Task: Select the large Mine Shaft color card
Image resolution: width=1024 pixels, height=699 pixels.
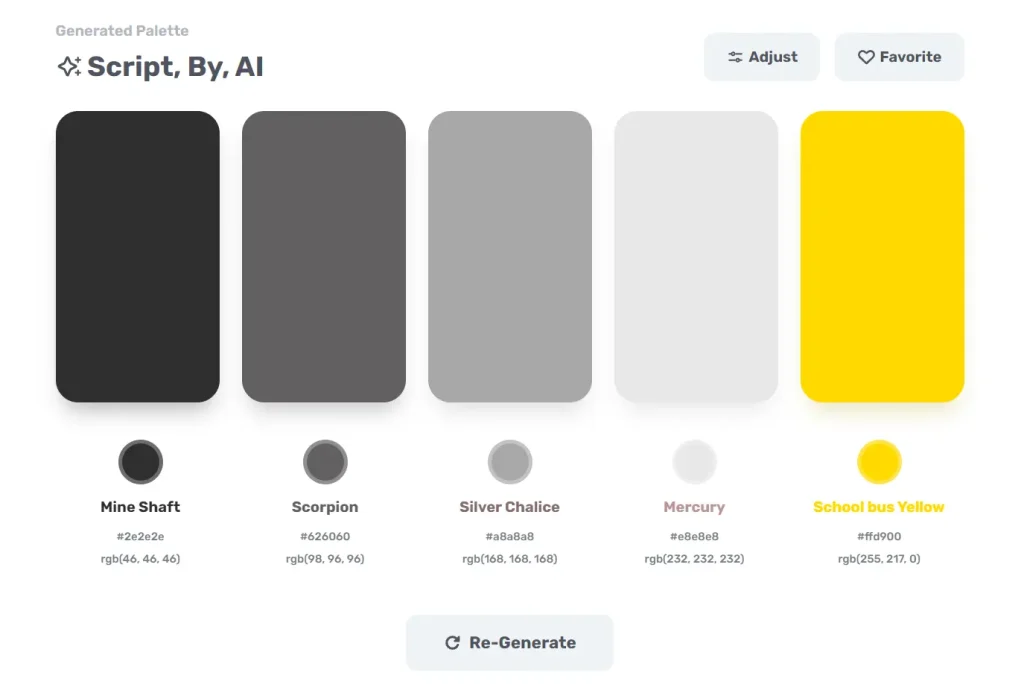Action: [137, 257]
